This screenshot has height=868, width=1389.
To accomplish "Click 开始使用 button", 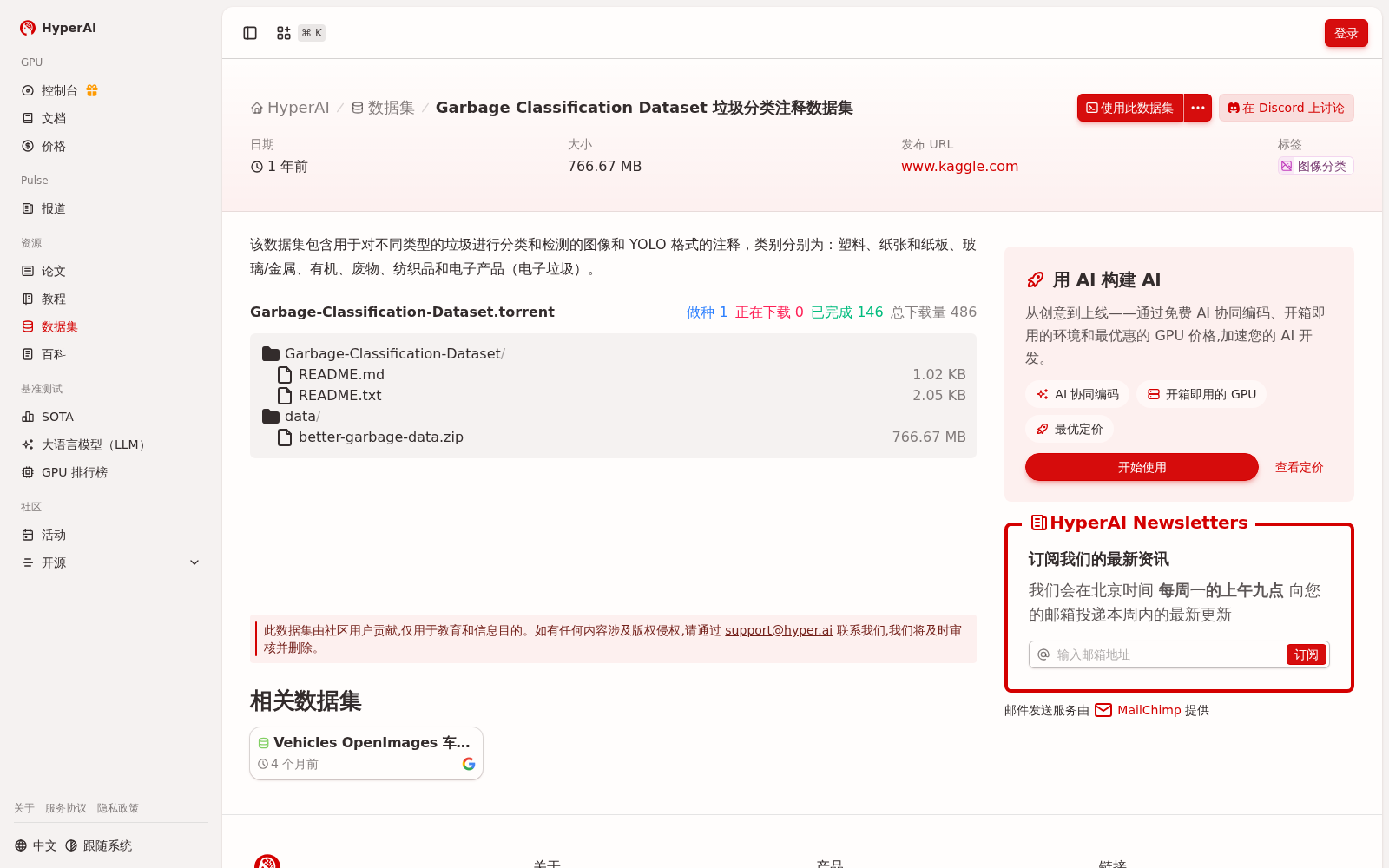I will coord(1142,467).
